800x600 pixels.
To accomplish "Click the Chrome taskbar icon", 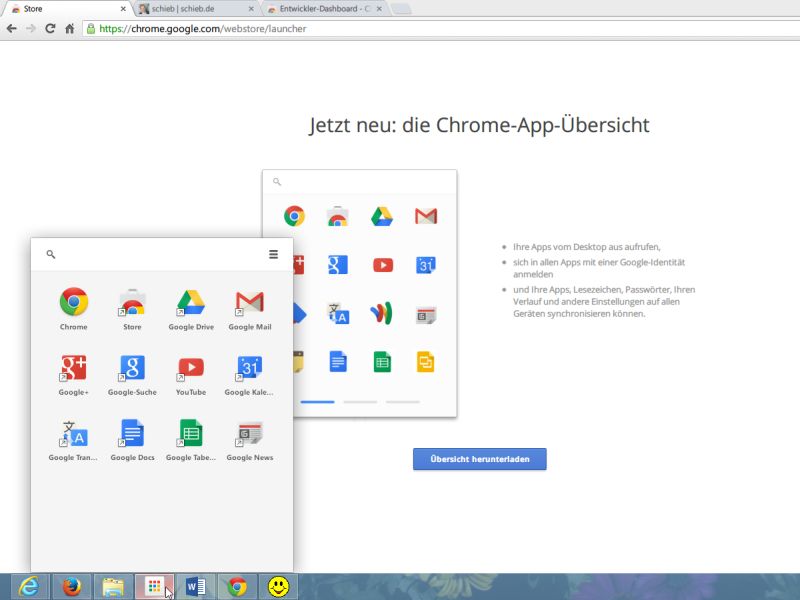I will pos(237,587).
